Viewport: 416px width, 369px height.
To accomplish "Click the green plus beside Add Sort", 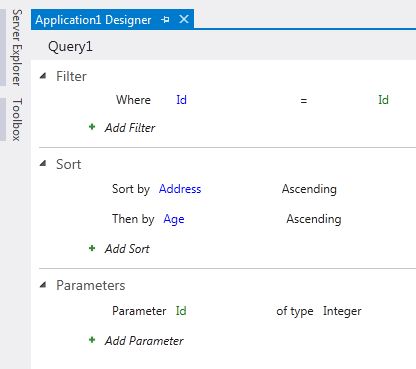I will 92,248.
